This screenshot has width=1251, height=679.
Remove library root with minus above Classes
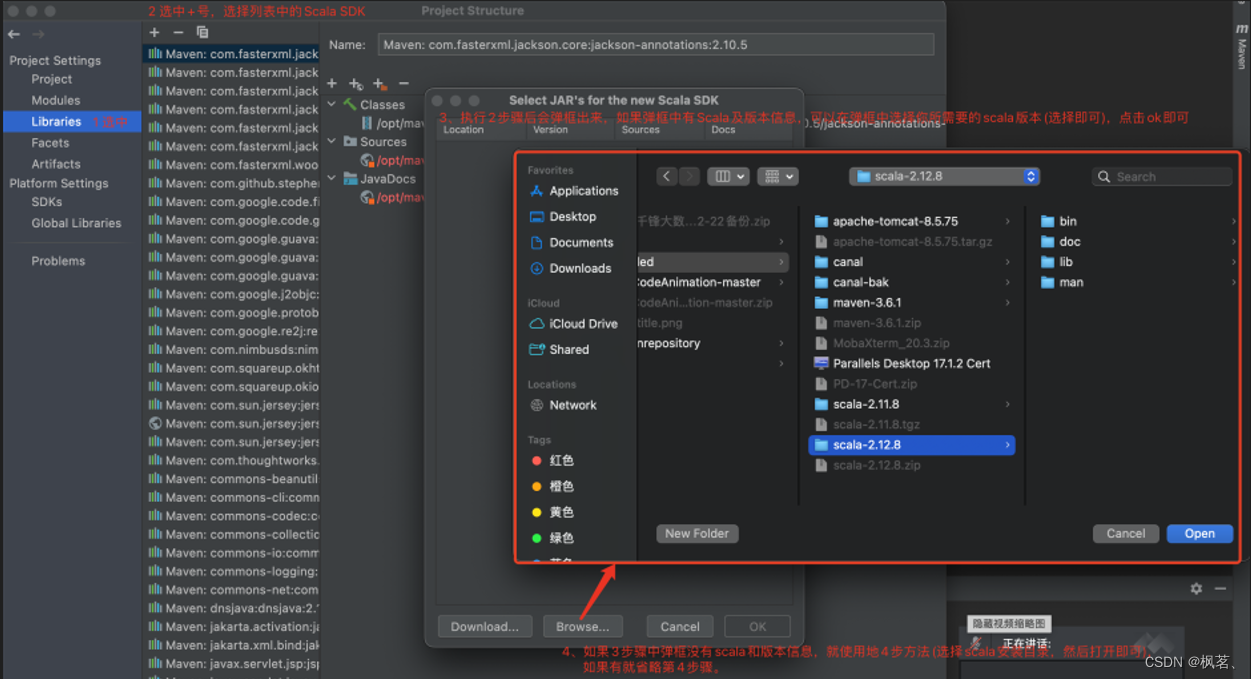click(x=404, y=84)
